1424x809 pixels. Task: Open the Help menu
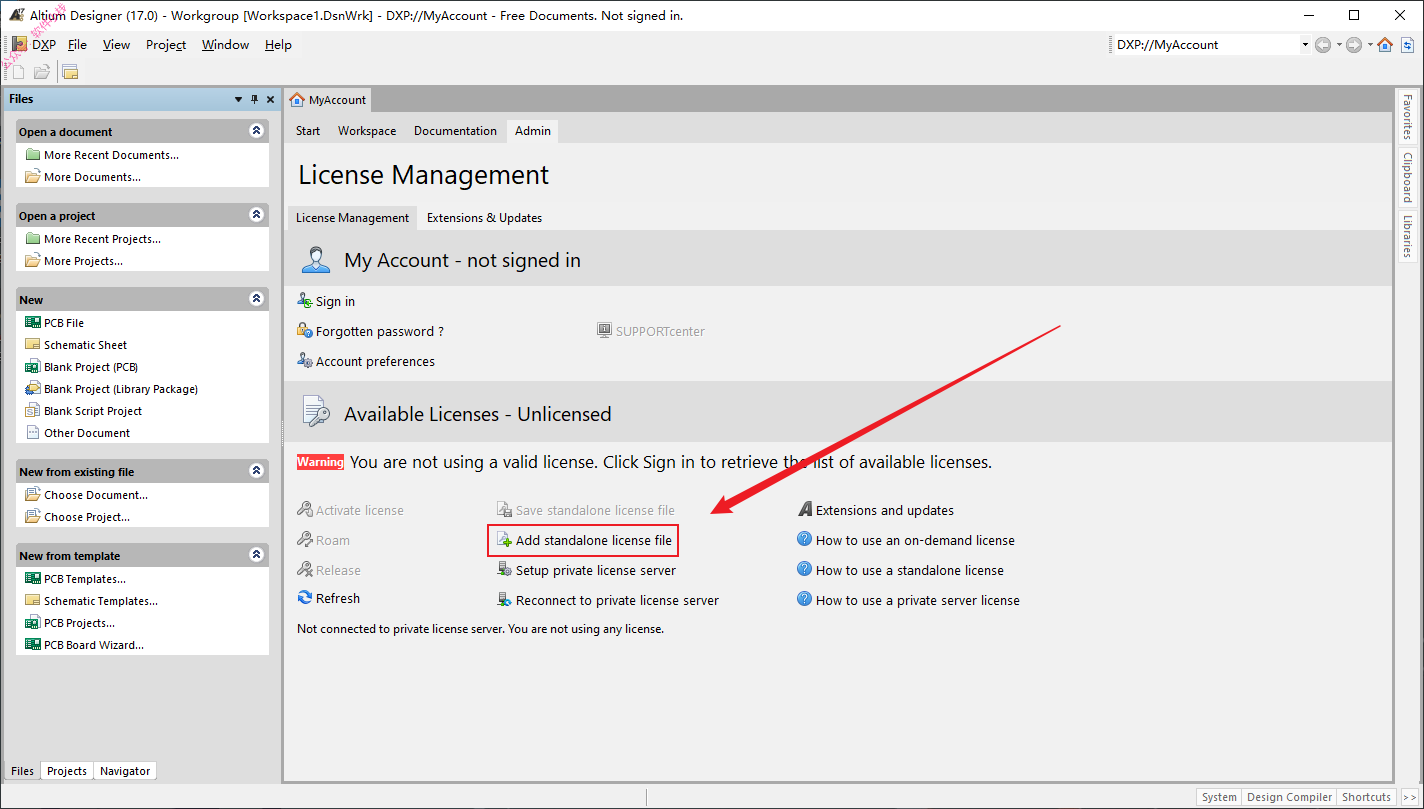(278, 45)
